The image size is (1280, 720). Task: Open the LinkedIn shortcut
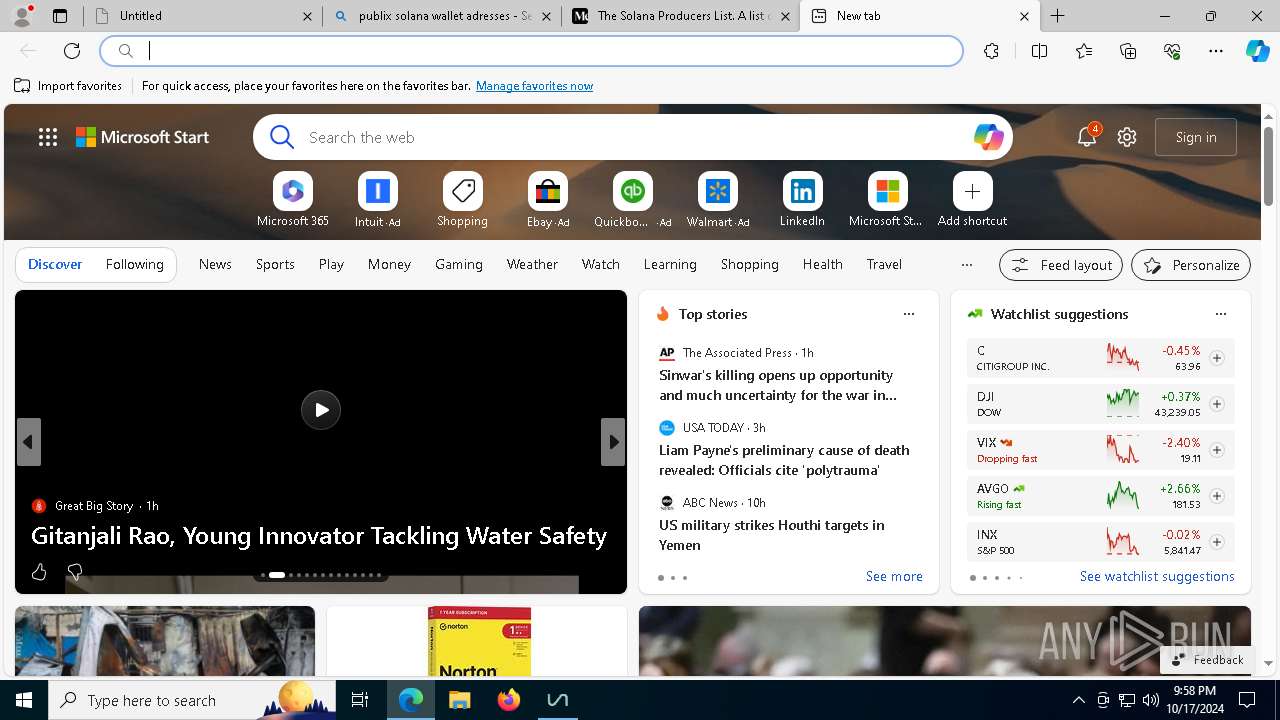[802, 200]
